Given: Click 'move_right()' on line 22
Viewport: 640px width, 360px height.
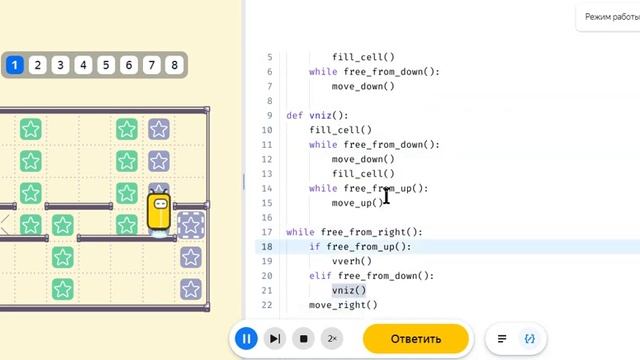Looking at the screenshot, I should click(x=343, y=305).
